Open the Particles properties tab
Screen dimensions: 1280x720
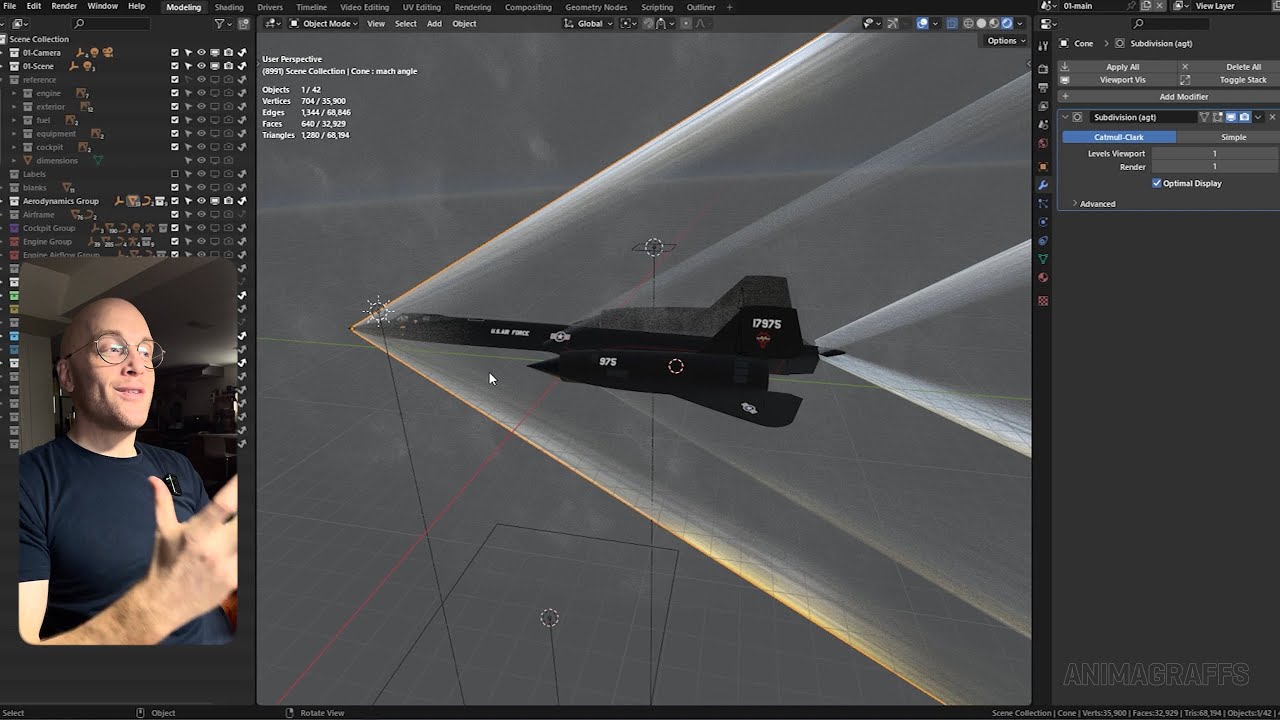pos(1043,203)
